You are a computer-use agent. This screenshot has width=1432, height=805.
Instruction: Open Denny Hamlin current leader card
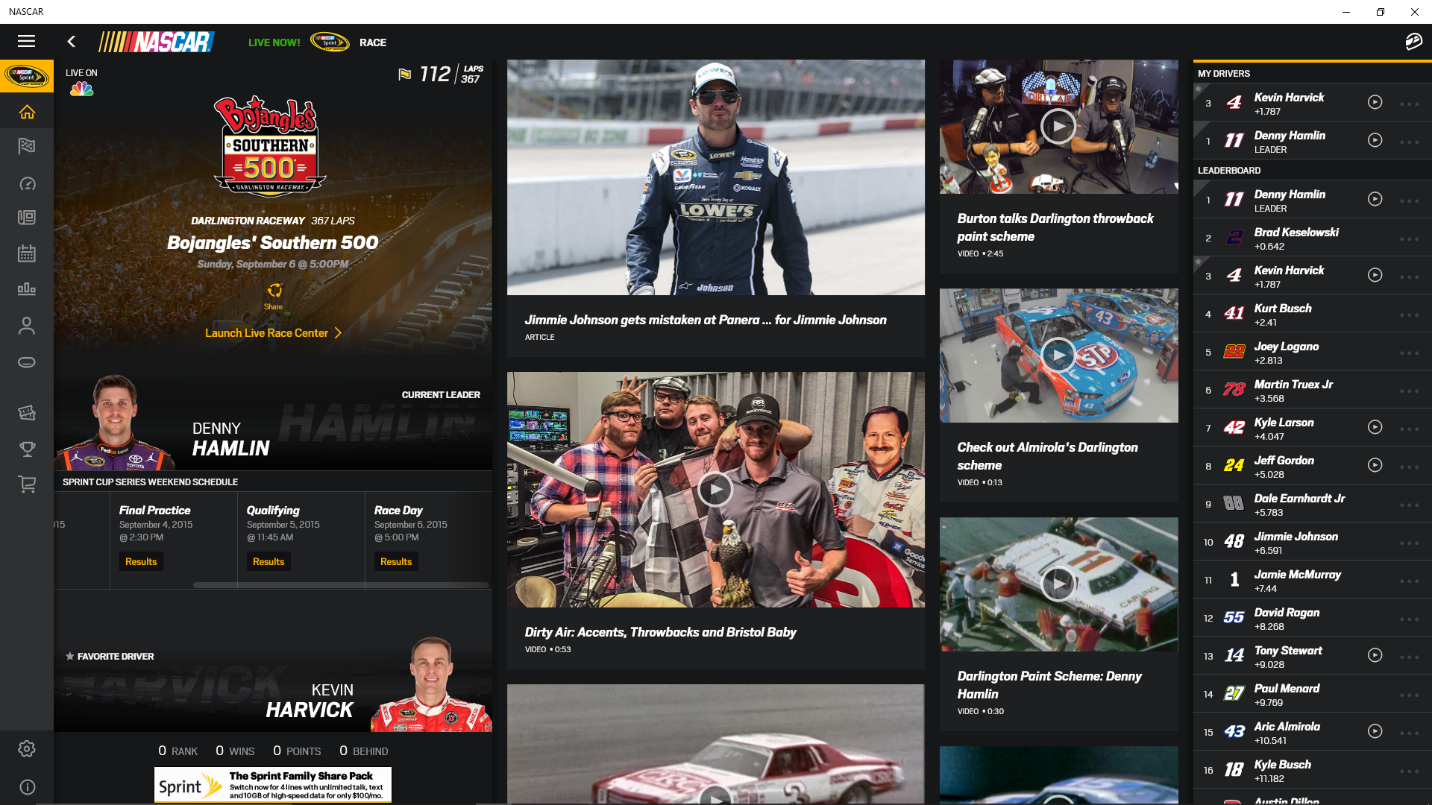tap(273, 421)
